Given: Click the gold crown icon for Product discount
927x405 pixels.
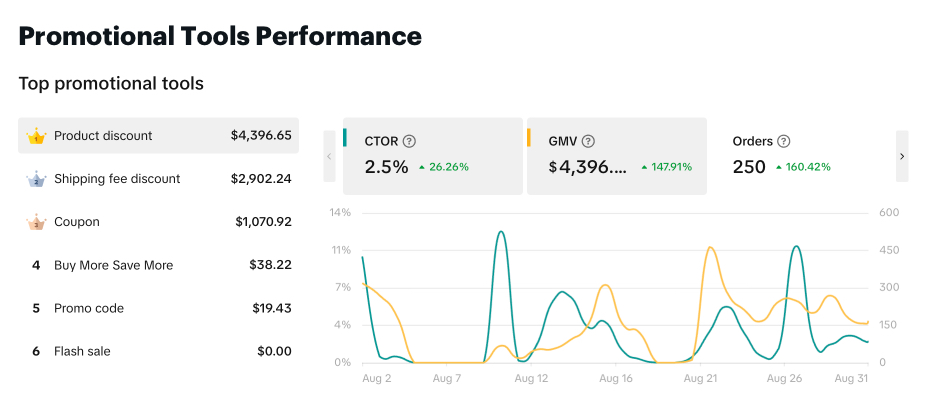Looking at the screenshot, I should click(37, 135).
